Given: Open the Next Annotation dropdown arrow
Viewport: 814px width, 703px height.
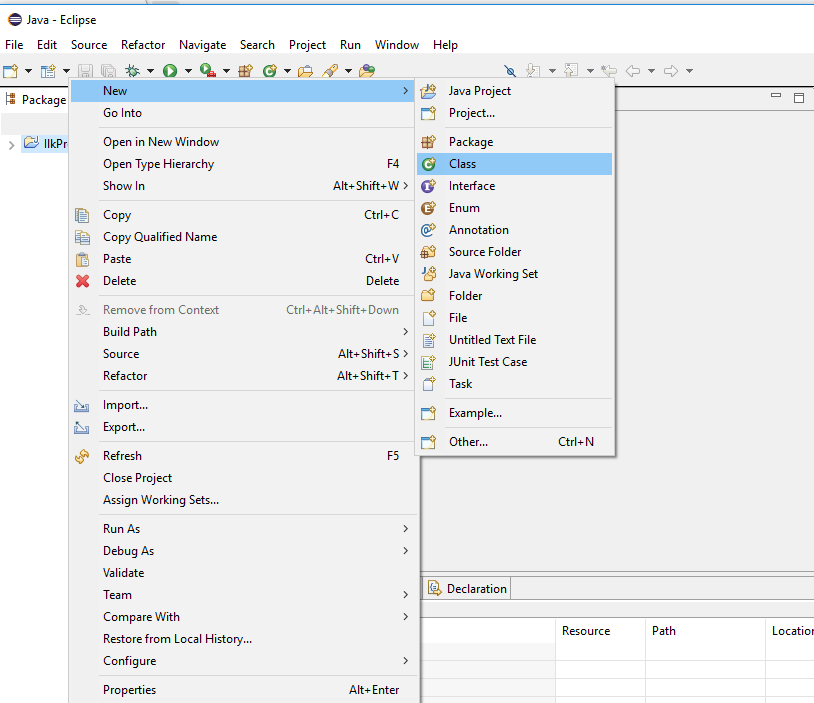Looking at the screenshot, I should [x=552, y=71].
